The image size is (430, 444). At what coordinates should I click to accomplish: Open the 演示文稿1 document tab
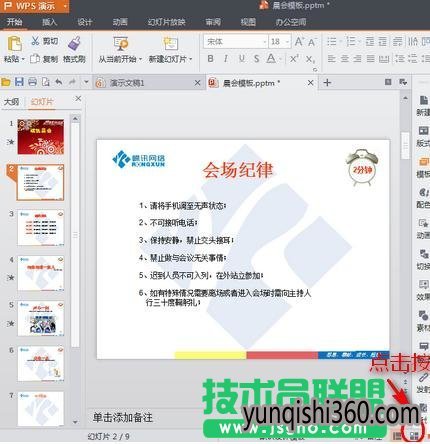point(127,83)
